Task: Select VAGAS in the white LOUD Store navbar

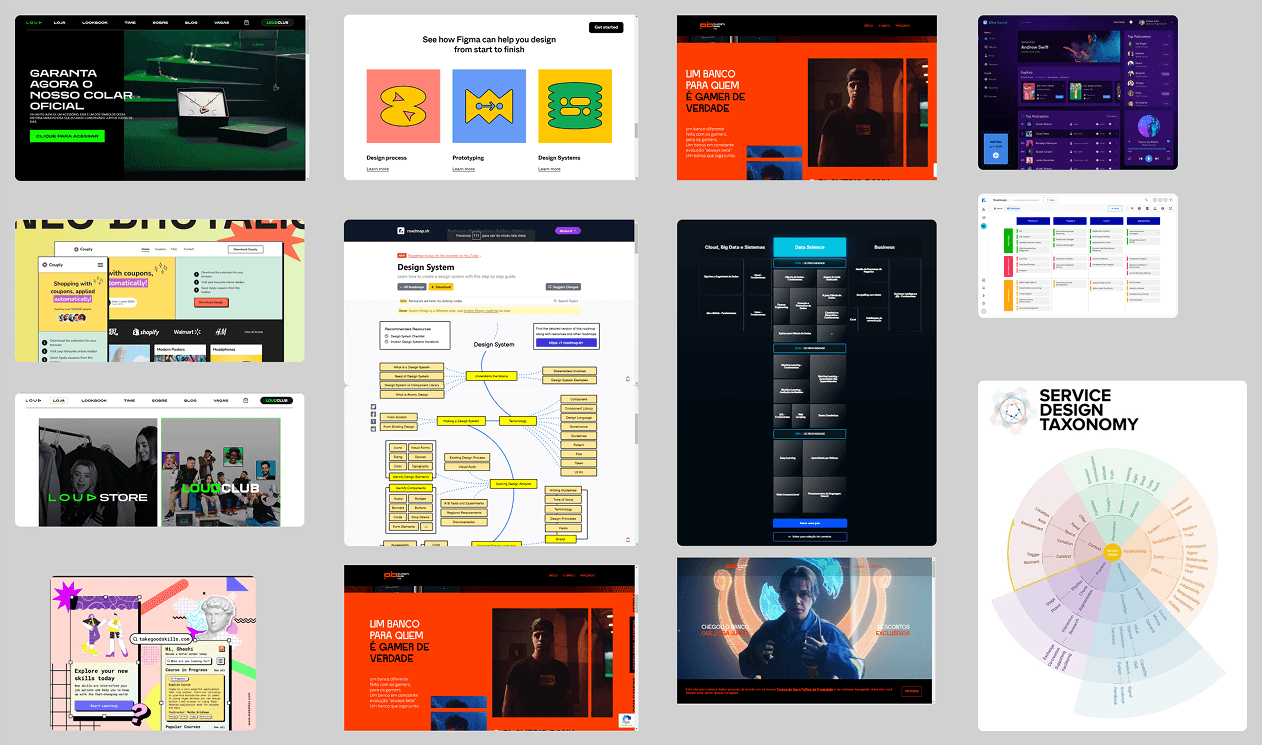Action: [x=221, y=400]
